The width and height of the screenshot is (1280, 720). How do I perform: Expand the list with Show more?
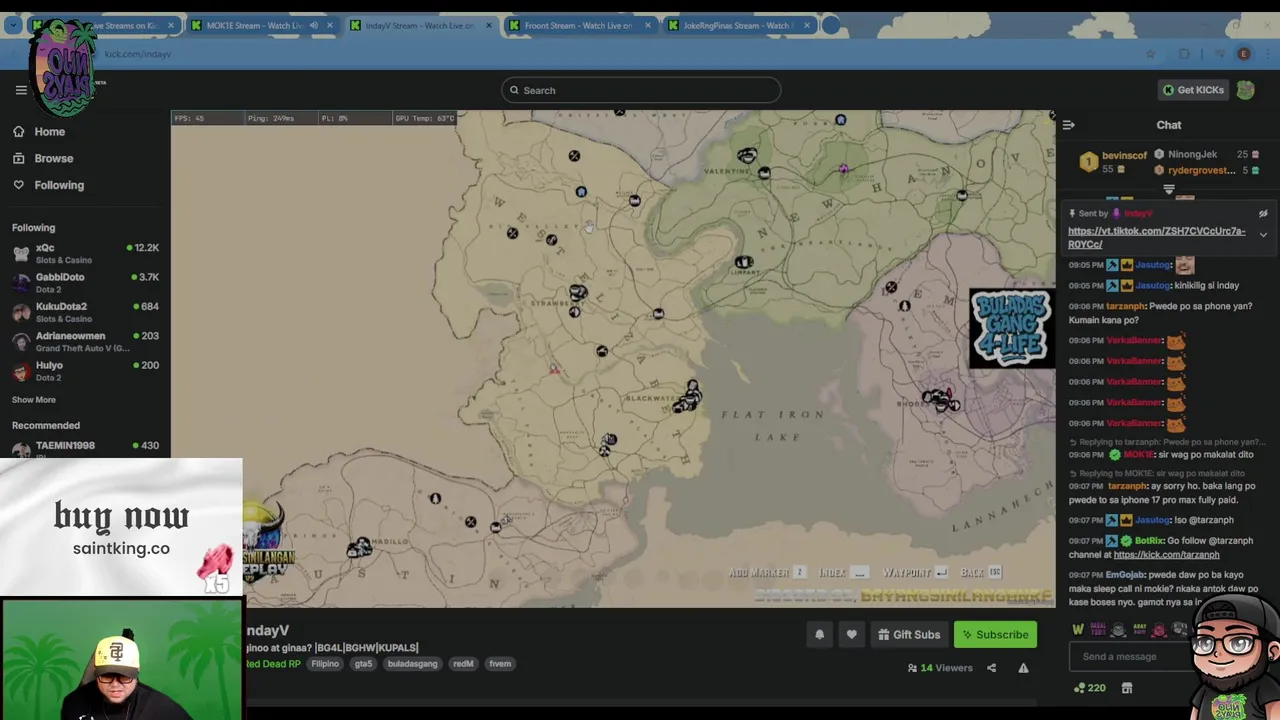coord(33,400)
